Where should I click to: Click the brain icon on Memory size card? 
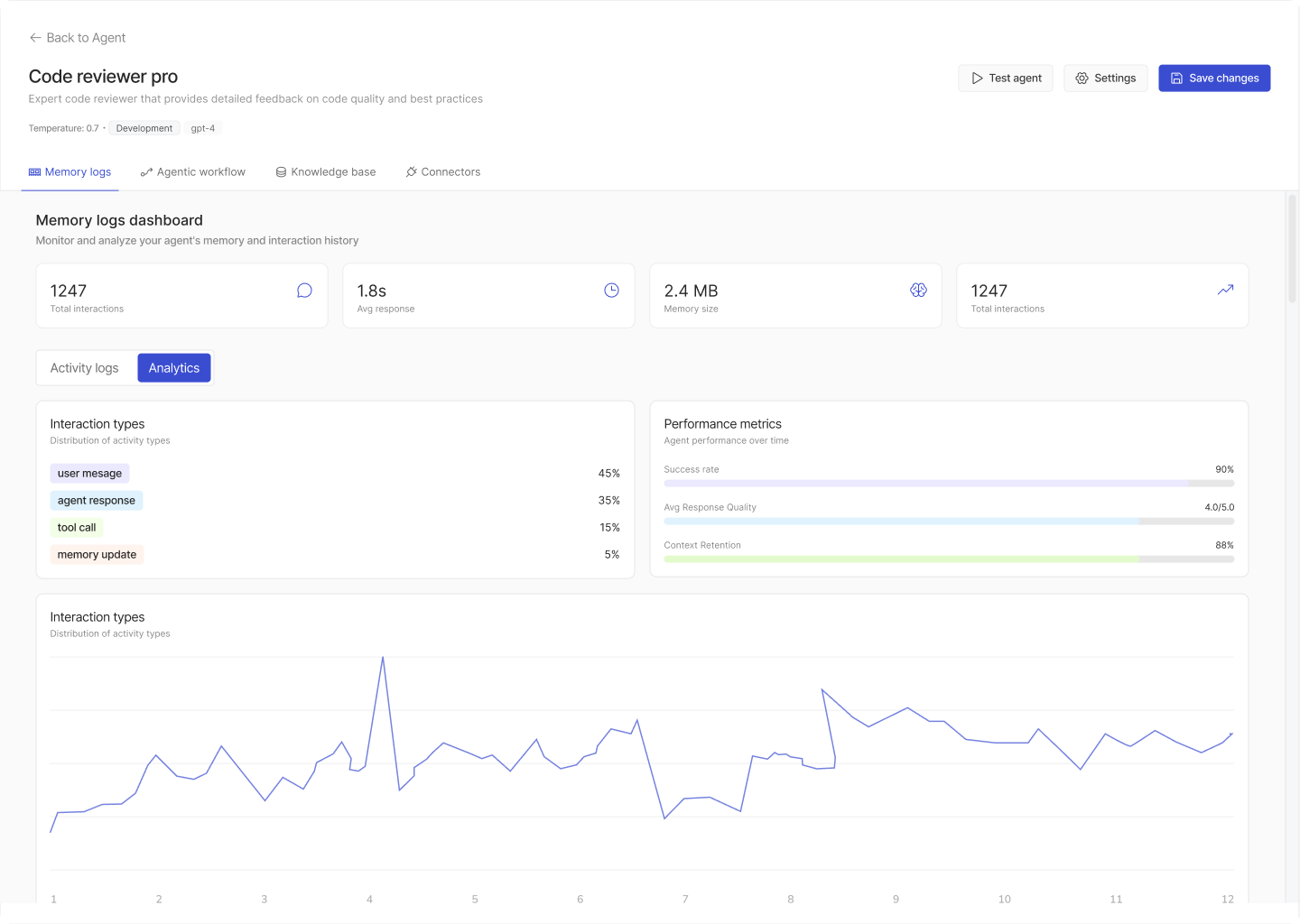(919, 291)
